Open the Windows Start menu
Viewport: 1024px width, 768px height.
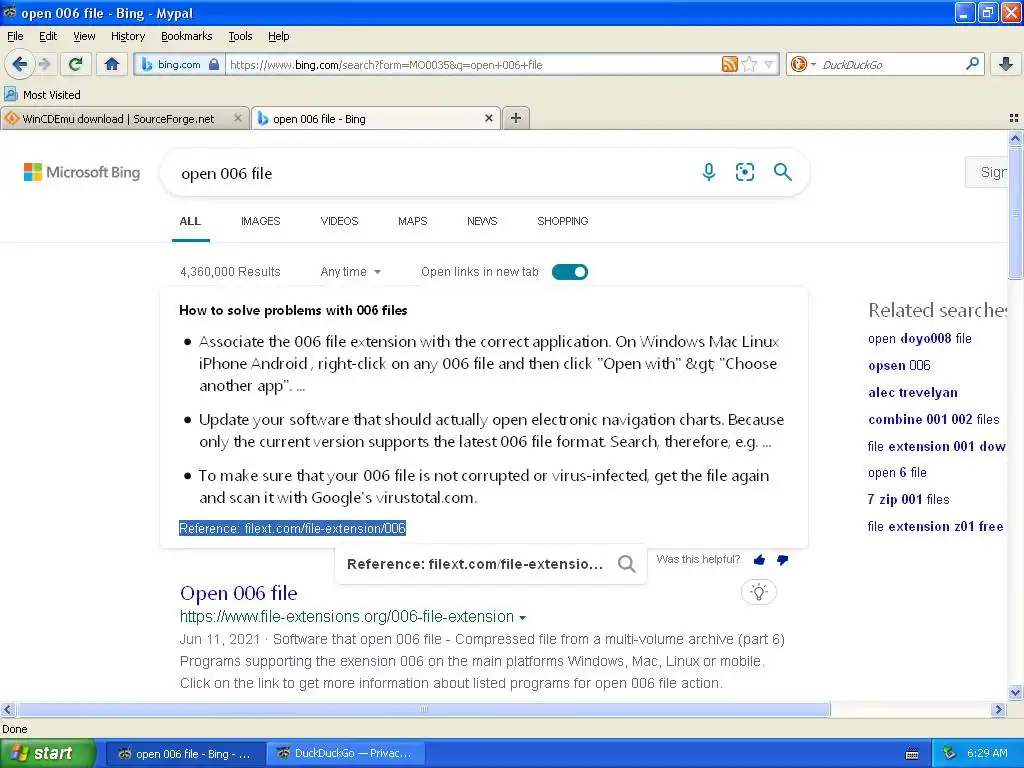(48, 753)
